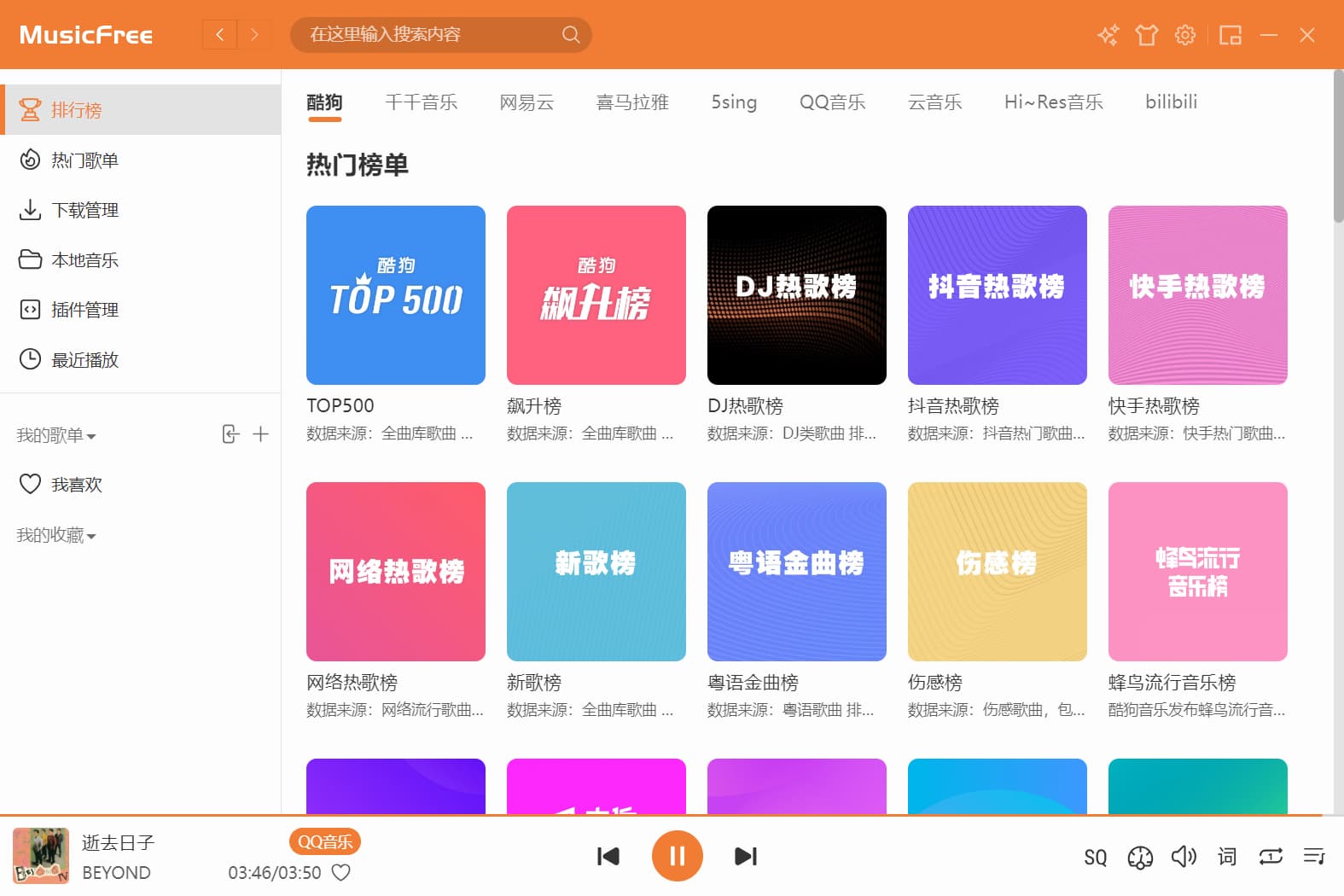This screenshot has width=1344, height=896.
Task: Pause the current song
Action: (x=677, y=856)
